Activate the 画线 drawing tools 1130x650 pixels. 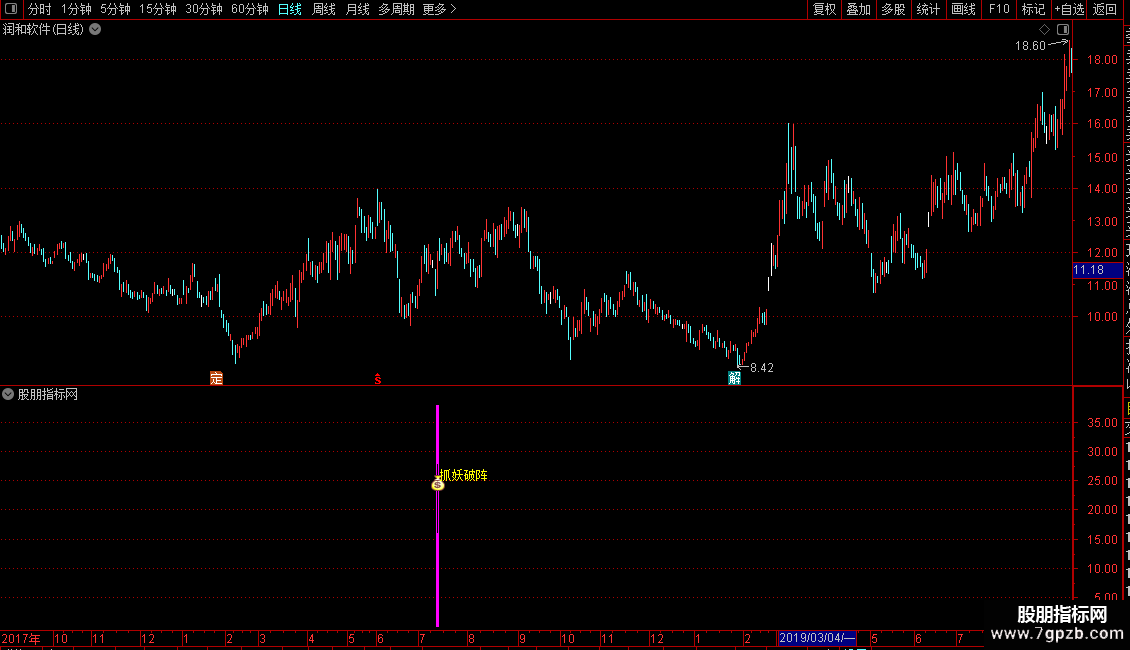click(x=964, y=9)
